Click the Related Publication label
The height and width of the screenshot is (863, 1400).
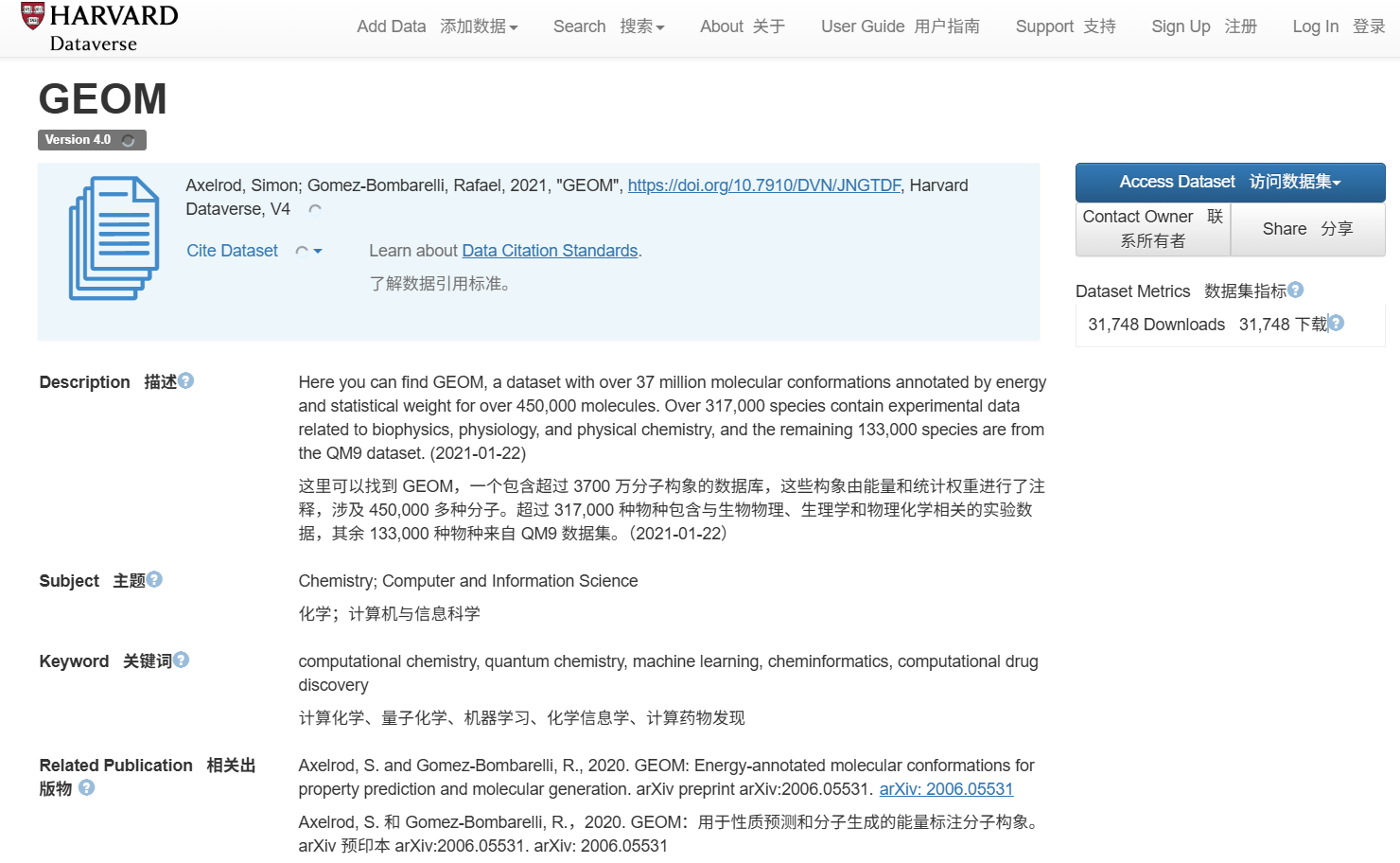click(x=115, y=766)
